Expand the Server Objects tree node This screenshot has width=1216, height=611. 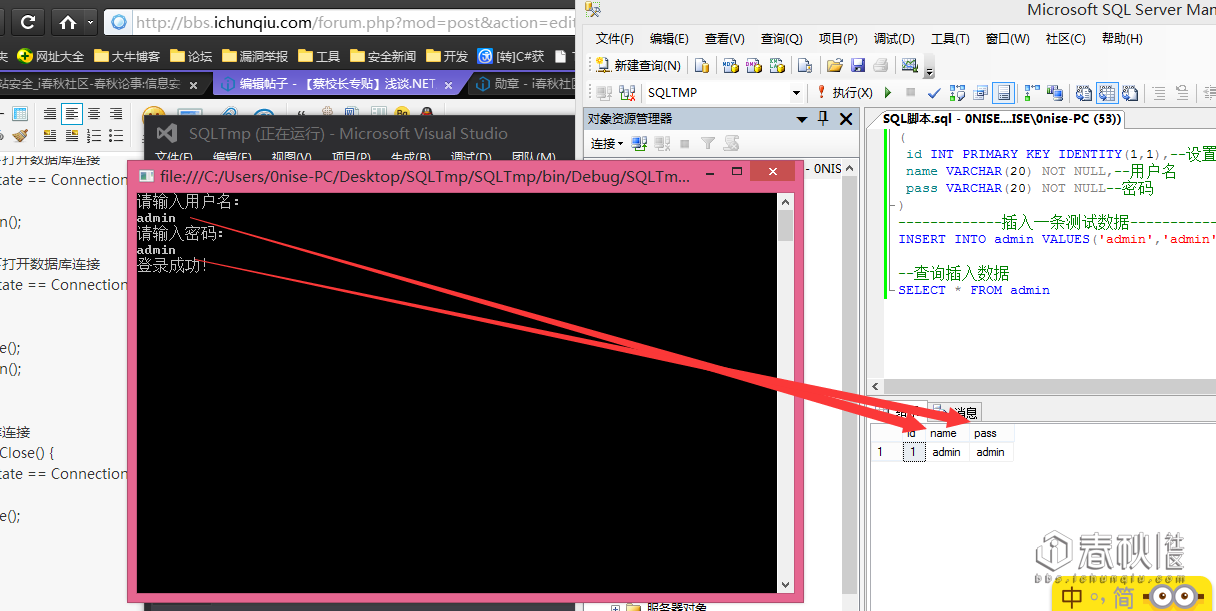point(616,607)
